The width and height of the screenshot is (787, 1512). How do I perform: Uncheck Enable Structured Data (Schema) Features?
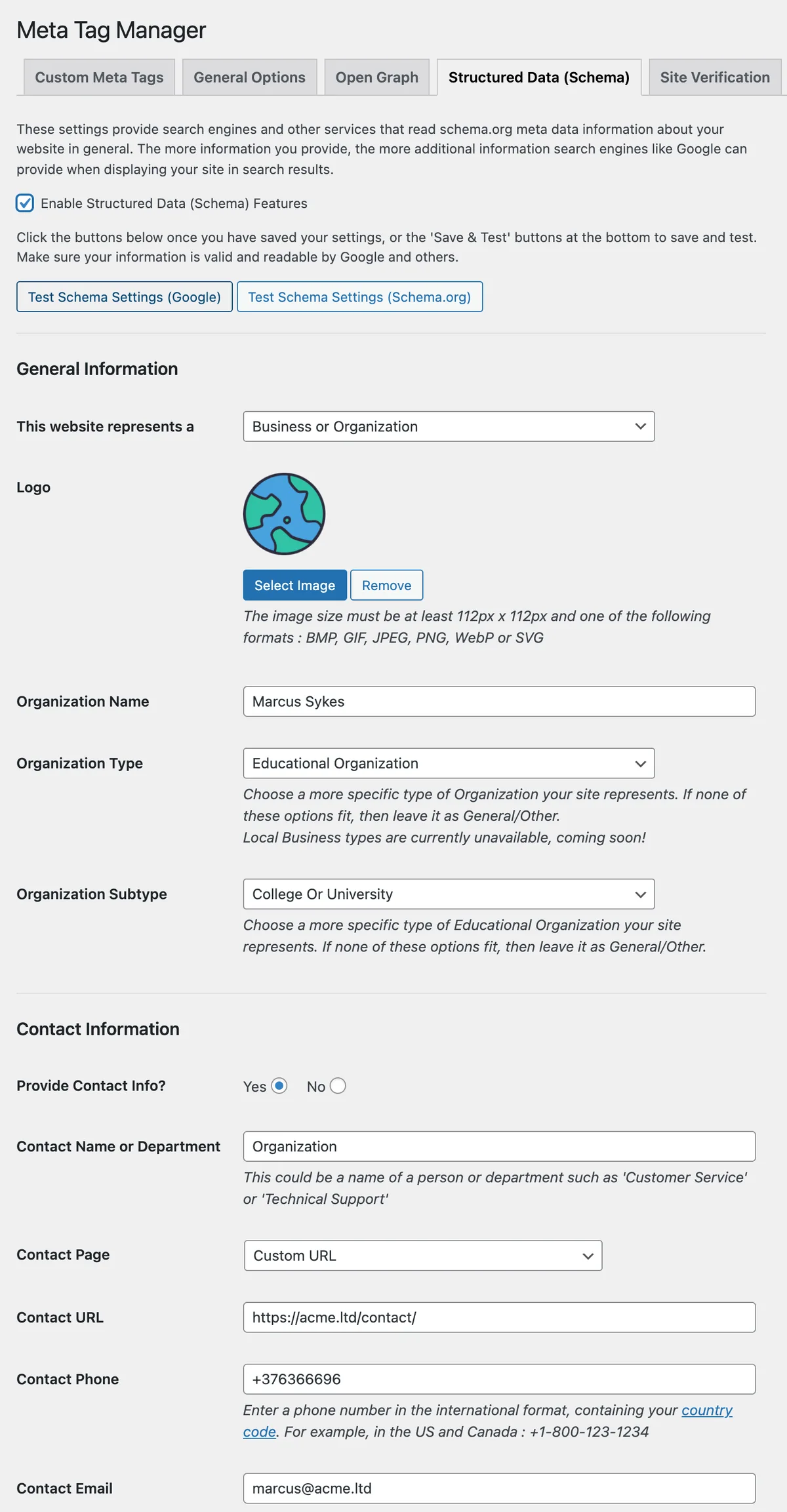(25, 203)
